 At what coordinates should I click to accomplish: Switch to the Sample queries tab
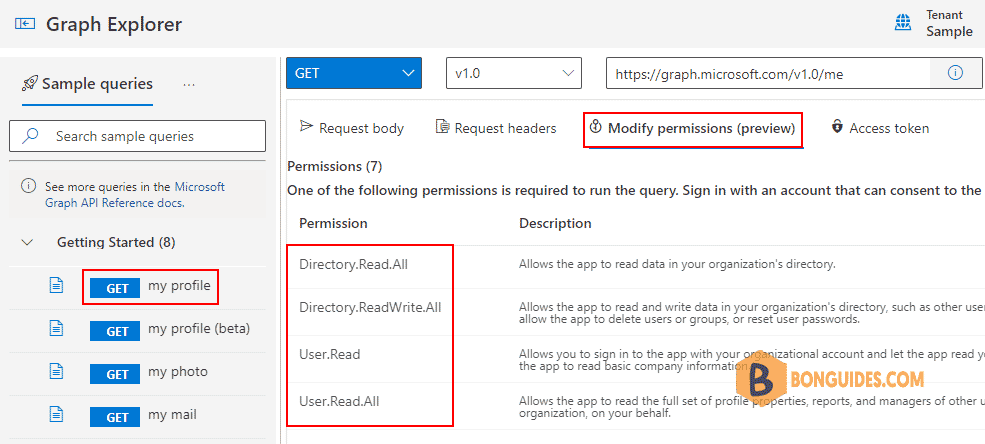87,84
